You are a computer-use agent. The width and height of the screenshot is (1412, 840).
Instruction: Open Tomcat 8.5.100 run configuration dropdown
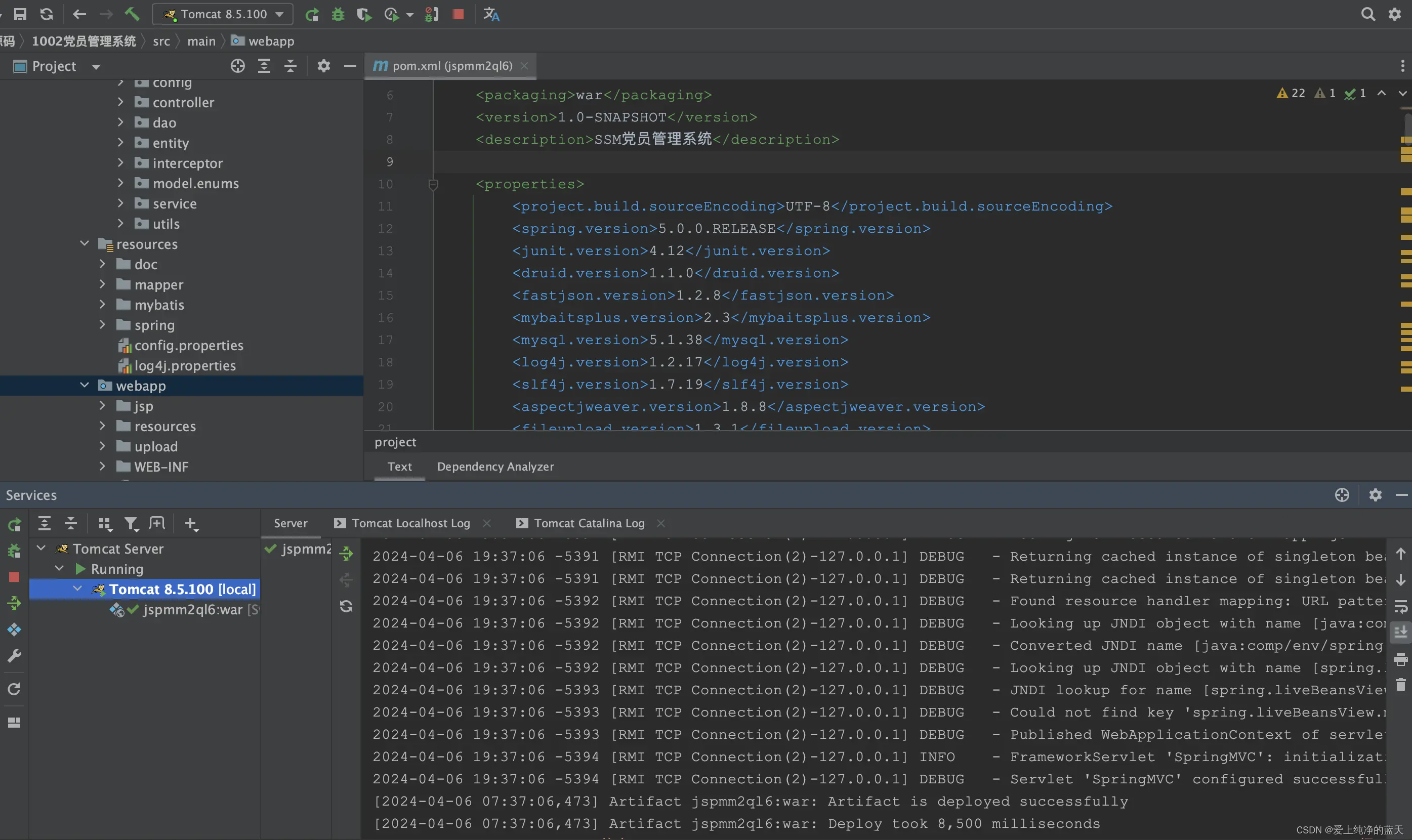[222, 14]
